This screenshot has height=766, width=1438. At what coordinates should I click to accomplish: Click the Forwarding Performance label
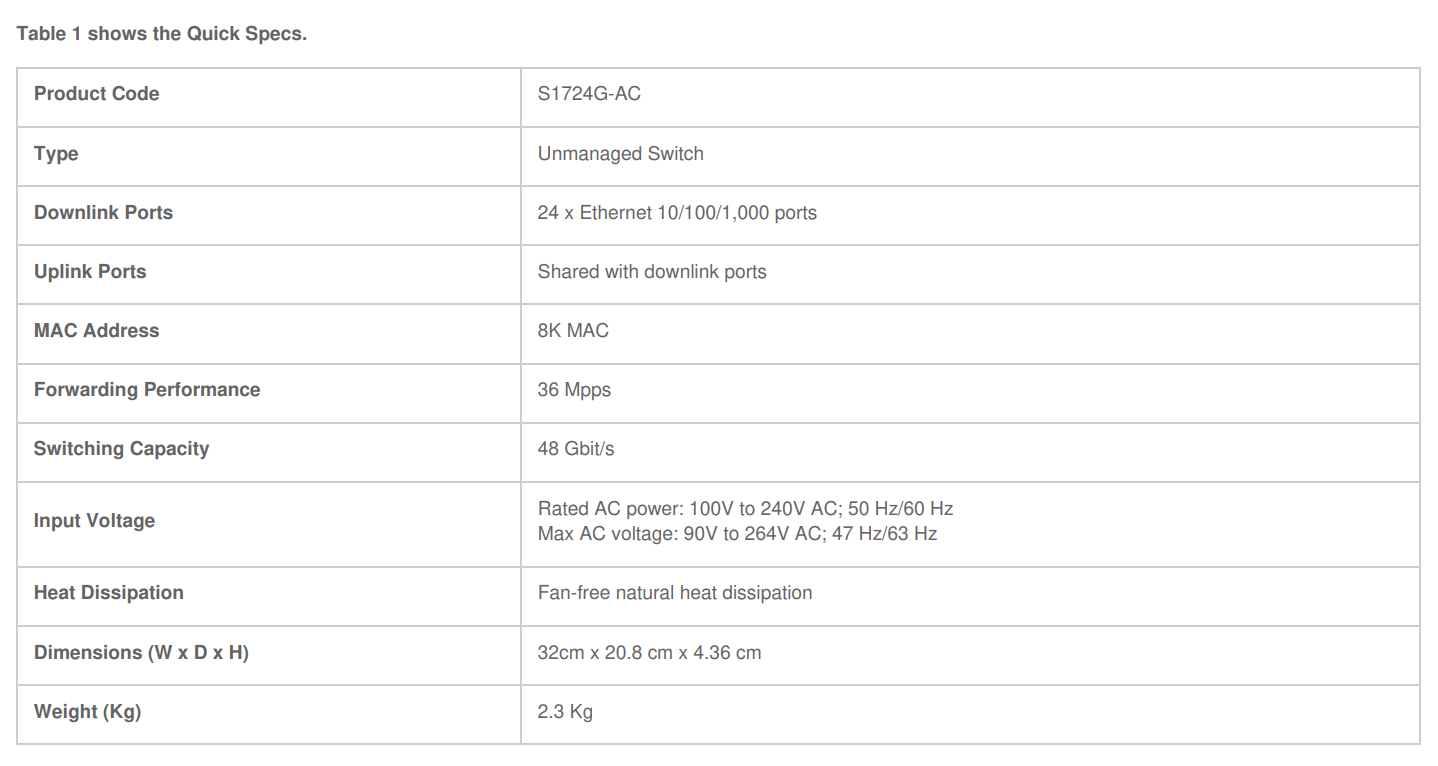tap(147, 390)
